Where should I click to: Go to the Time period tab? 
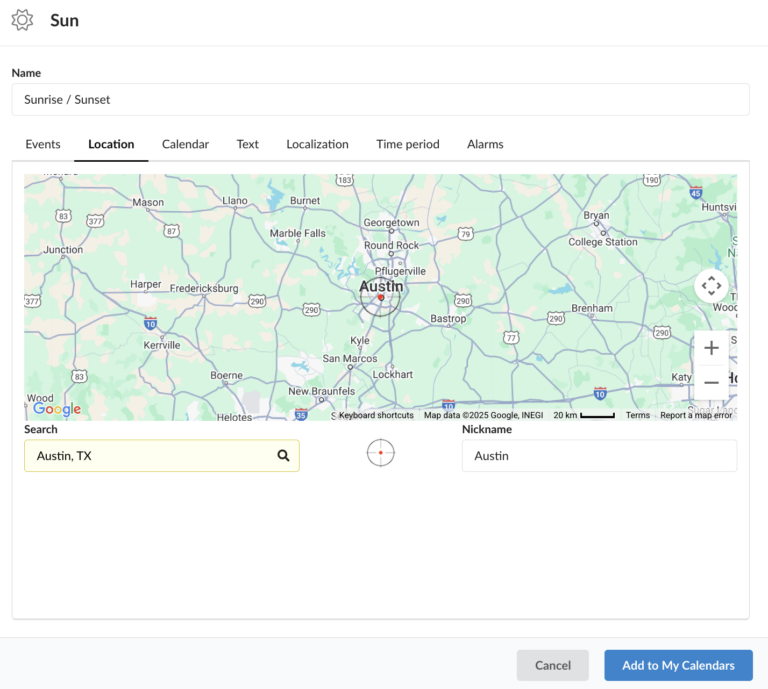pyautogui.click(x=408, y=144)
